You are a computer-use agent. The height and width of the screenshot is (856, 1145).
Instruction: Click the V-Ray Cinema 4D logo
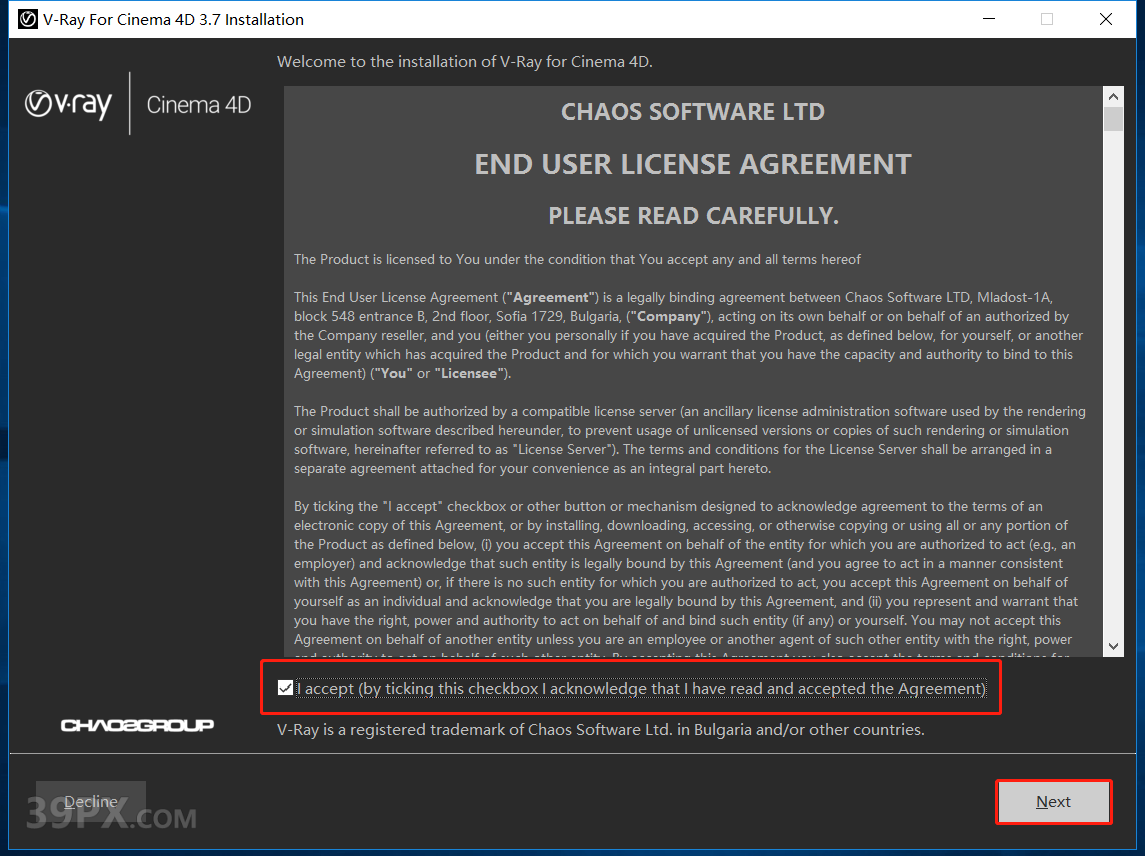tap(138, 104)
